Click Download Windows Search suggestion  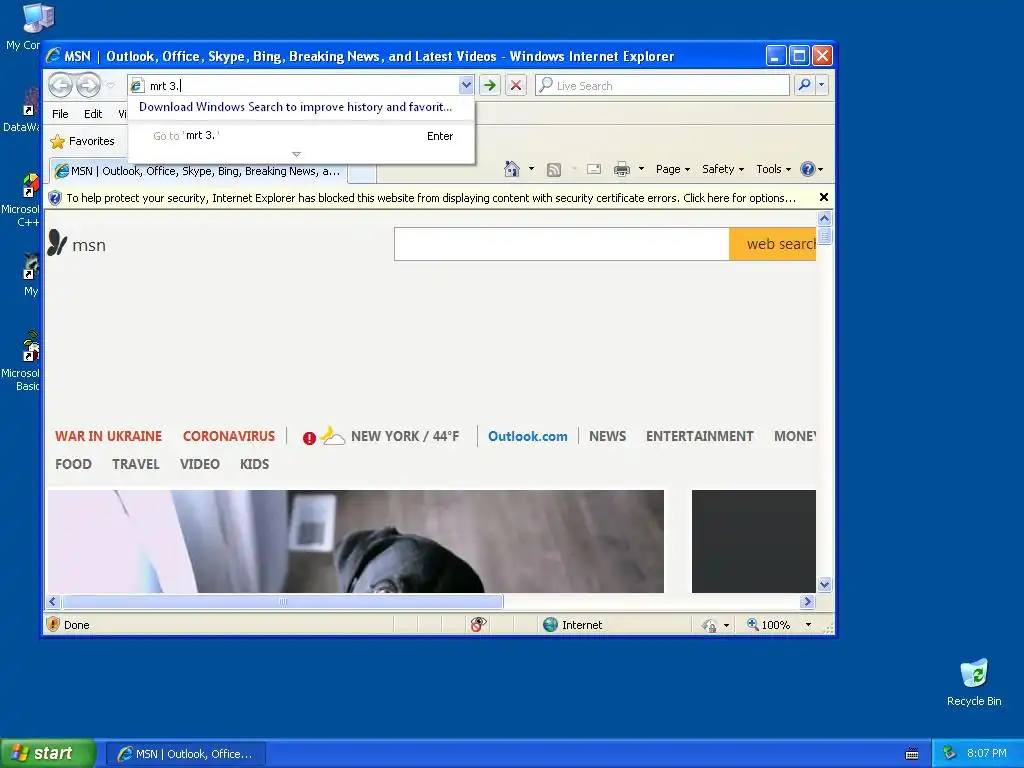[295, 107]
